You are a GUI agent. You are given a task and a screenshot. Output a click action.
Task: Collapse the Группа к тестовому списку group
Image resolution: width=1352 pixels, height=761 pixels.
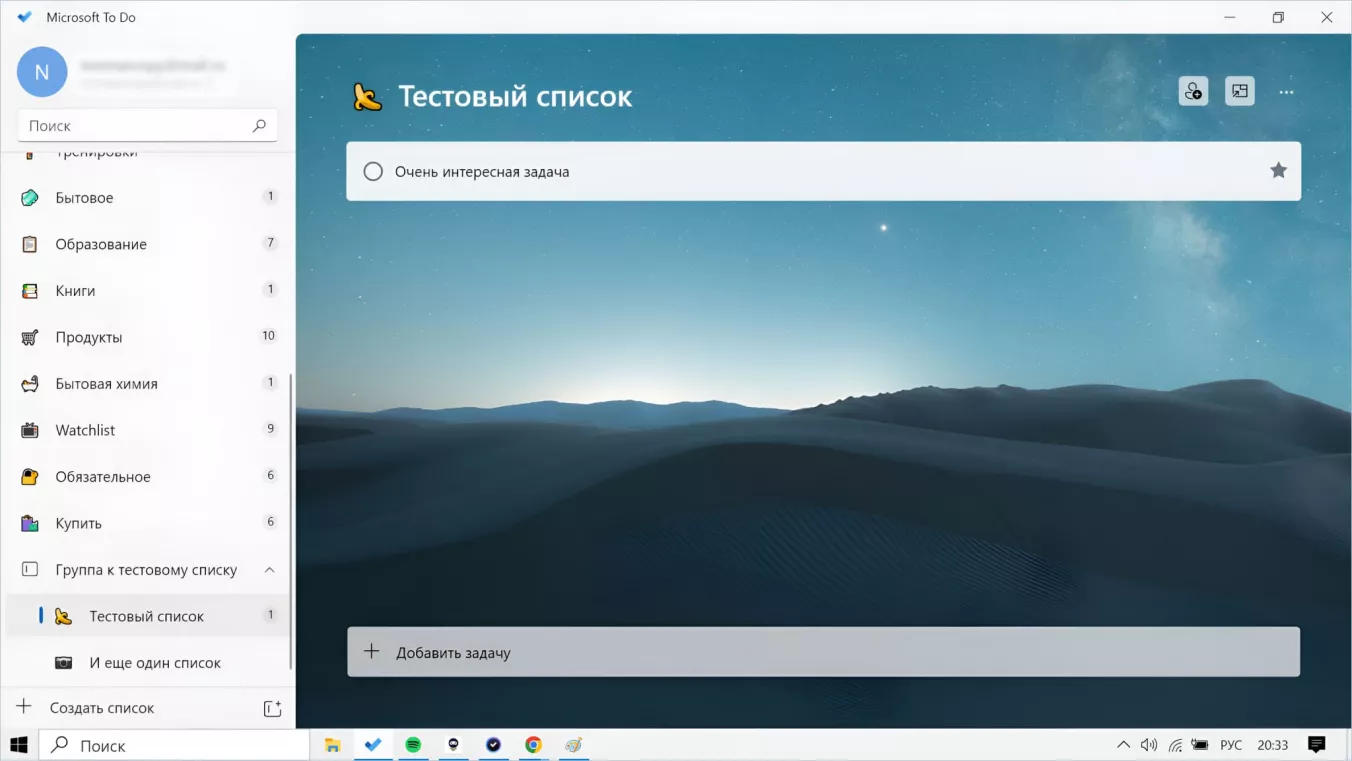(x=269, y=570)
